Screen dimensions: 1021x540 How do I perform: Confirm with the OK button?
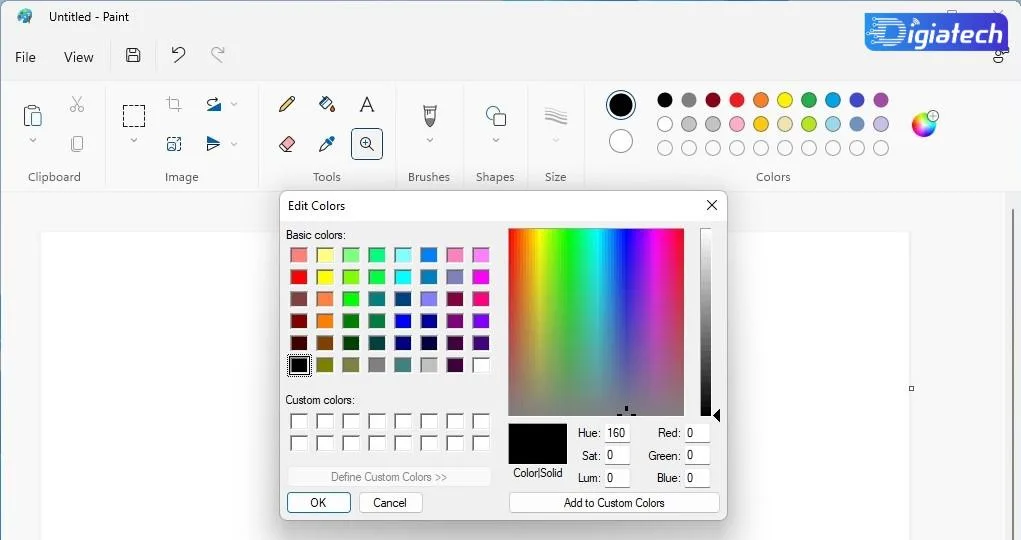(x=318, y=502)
